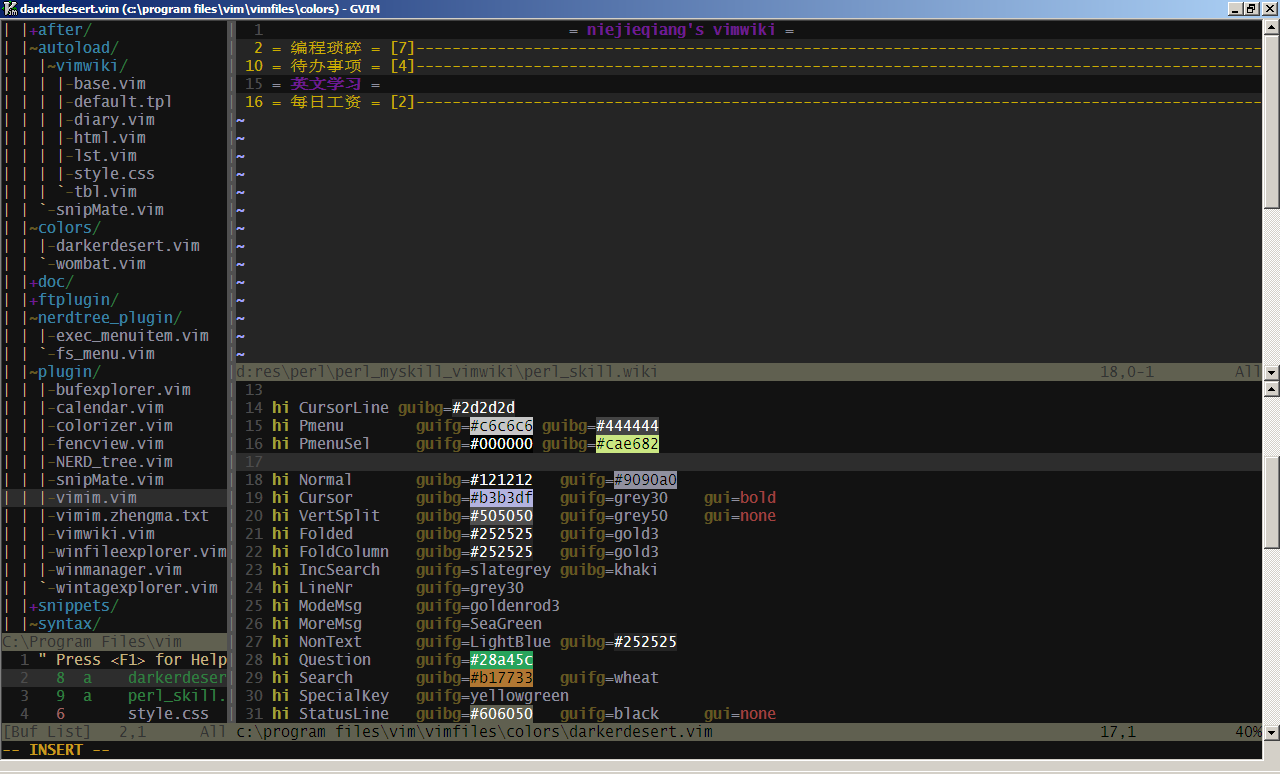Click the 英文学习 wiki heading

tap(326, 84)
